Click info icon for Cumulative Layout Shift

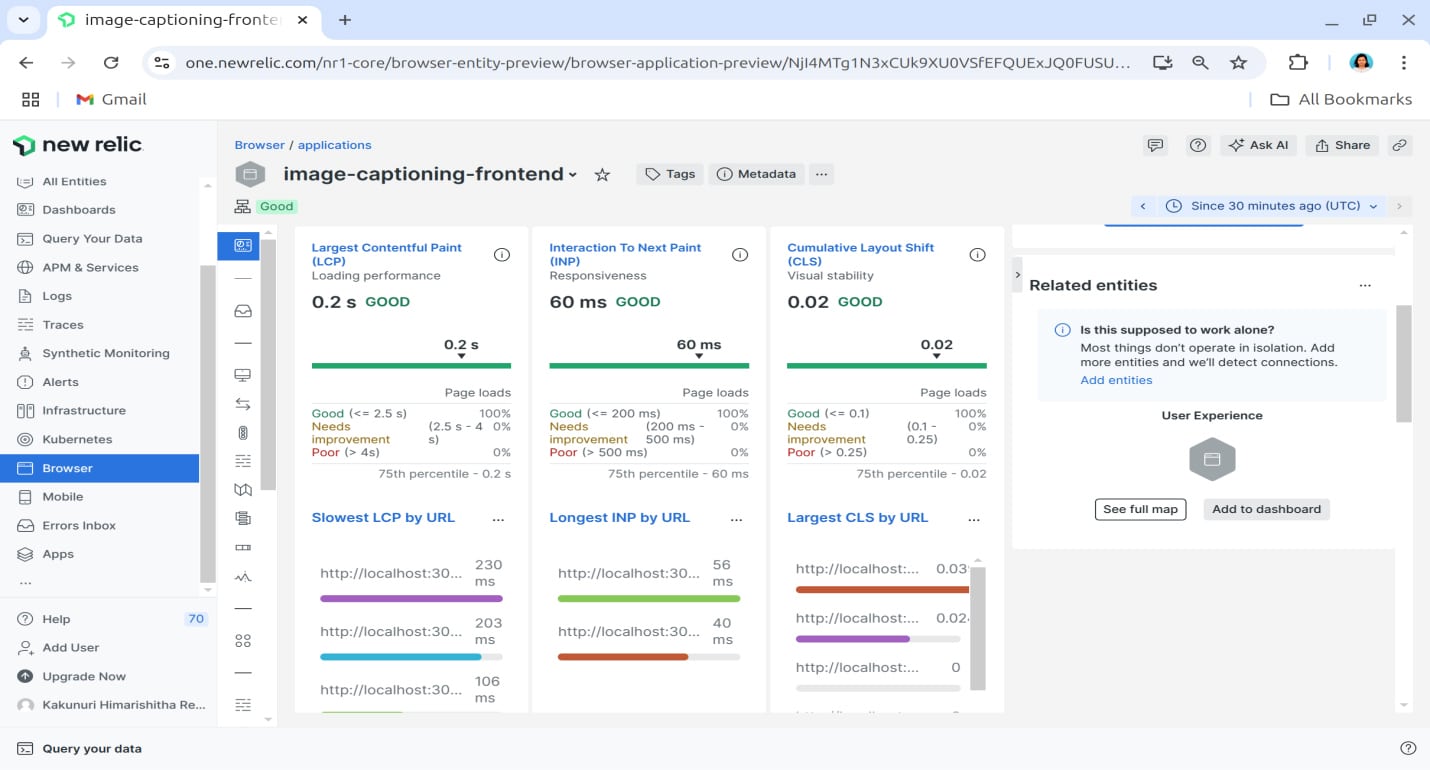(978, 255)
